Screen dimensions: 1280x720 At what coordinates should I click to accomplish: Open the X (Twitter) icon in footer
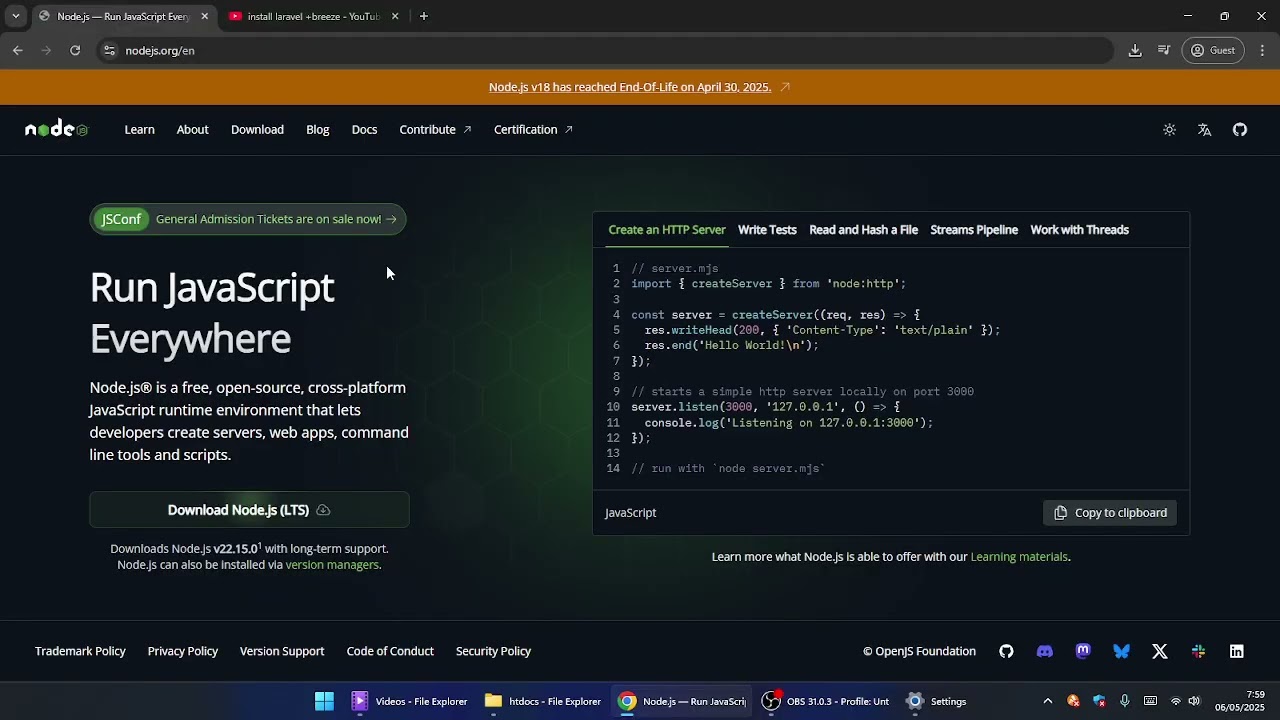pos(1160,651)
